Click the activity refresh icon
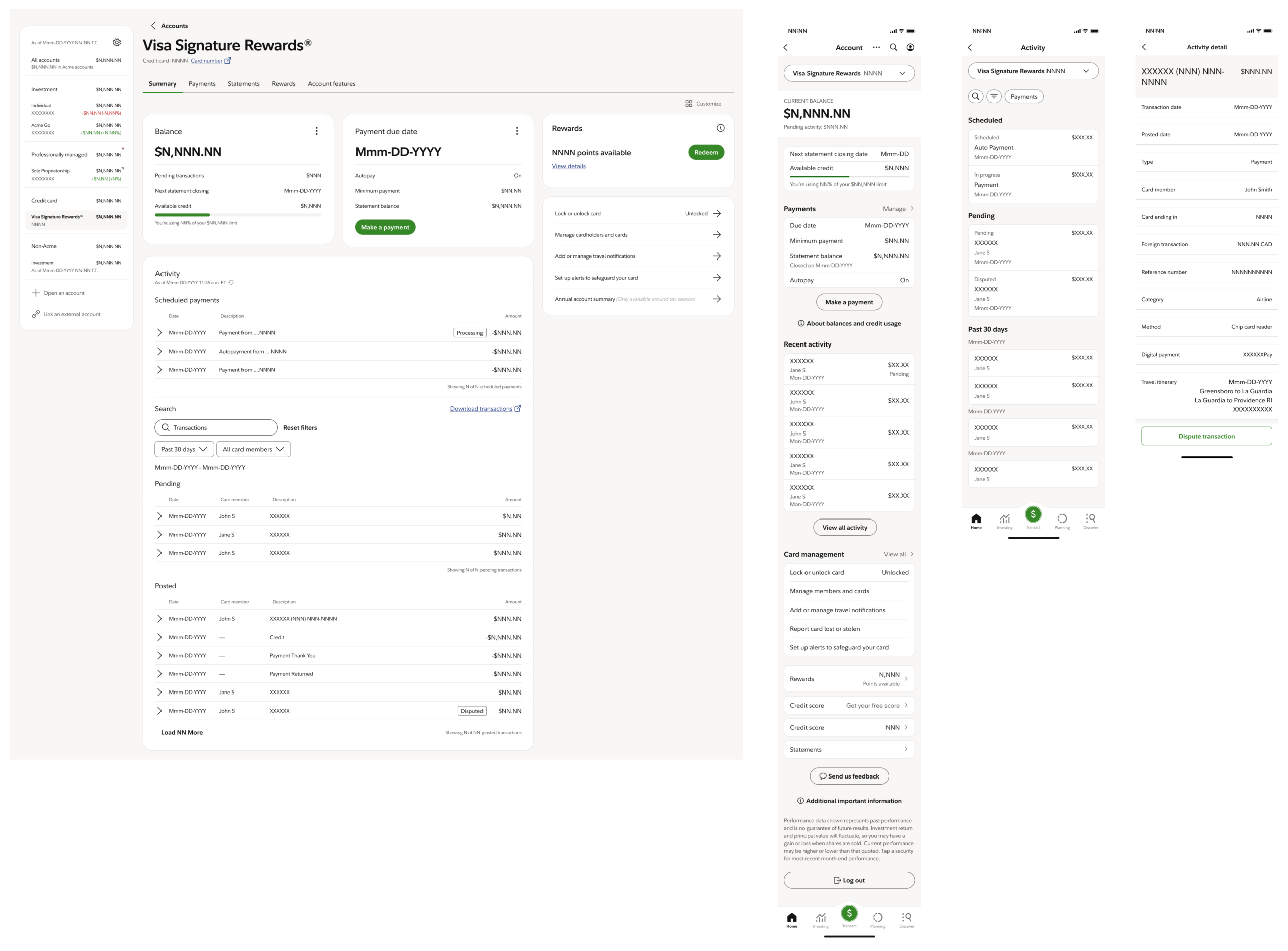This screenshot has height=951, width=1288. [x=231, y=283]
